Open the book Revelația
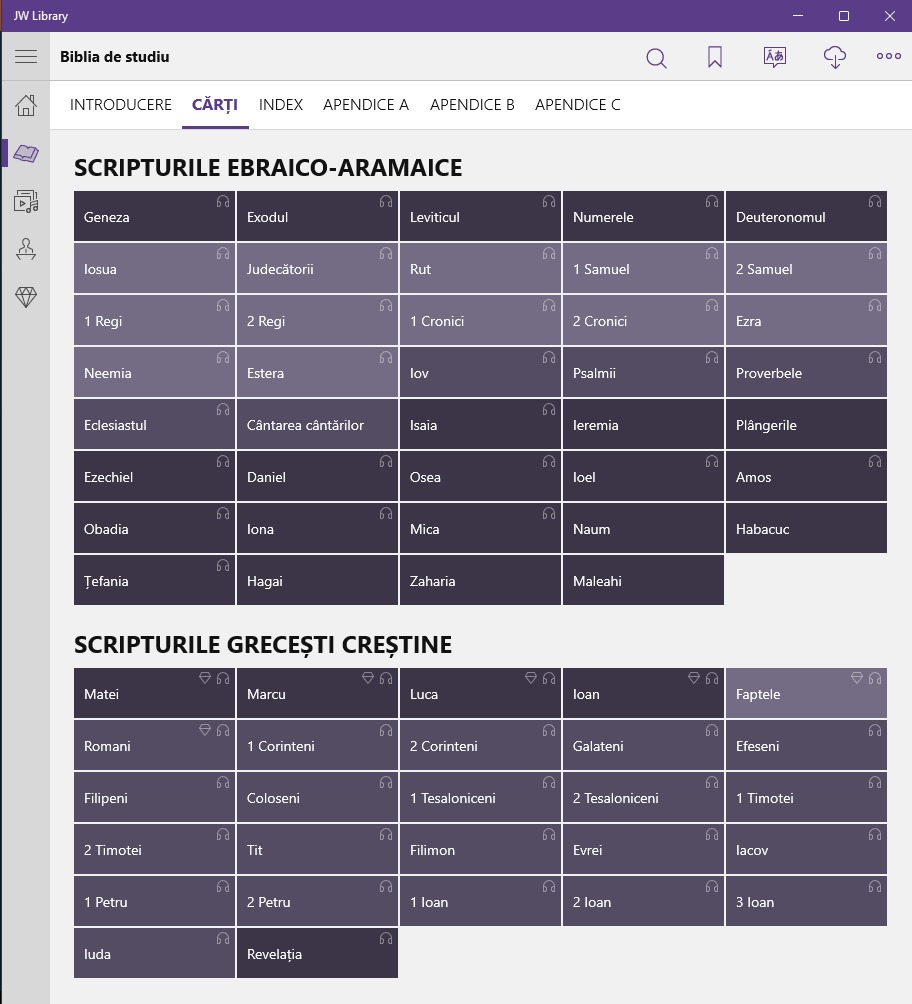Image resolution: width=912 pixels, height=1004 pixels. click(317, 954)
